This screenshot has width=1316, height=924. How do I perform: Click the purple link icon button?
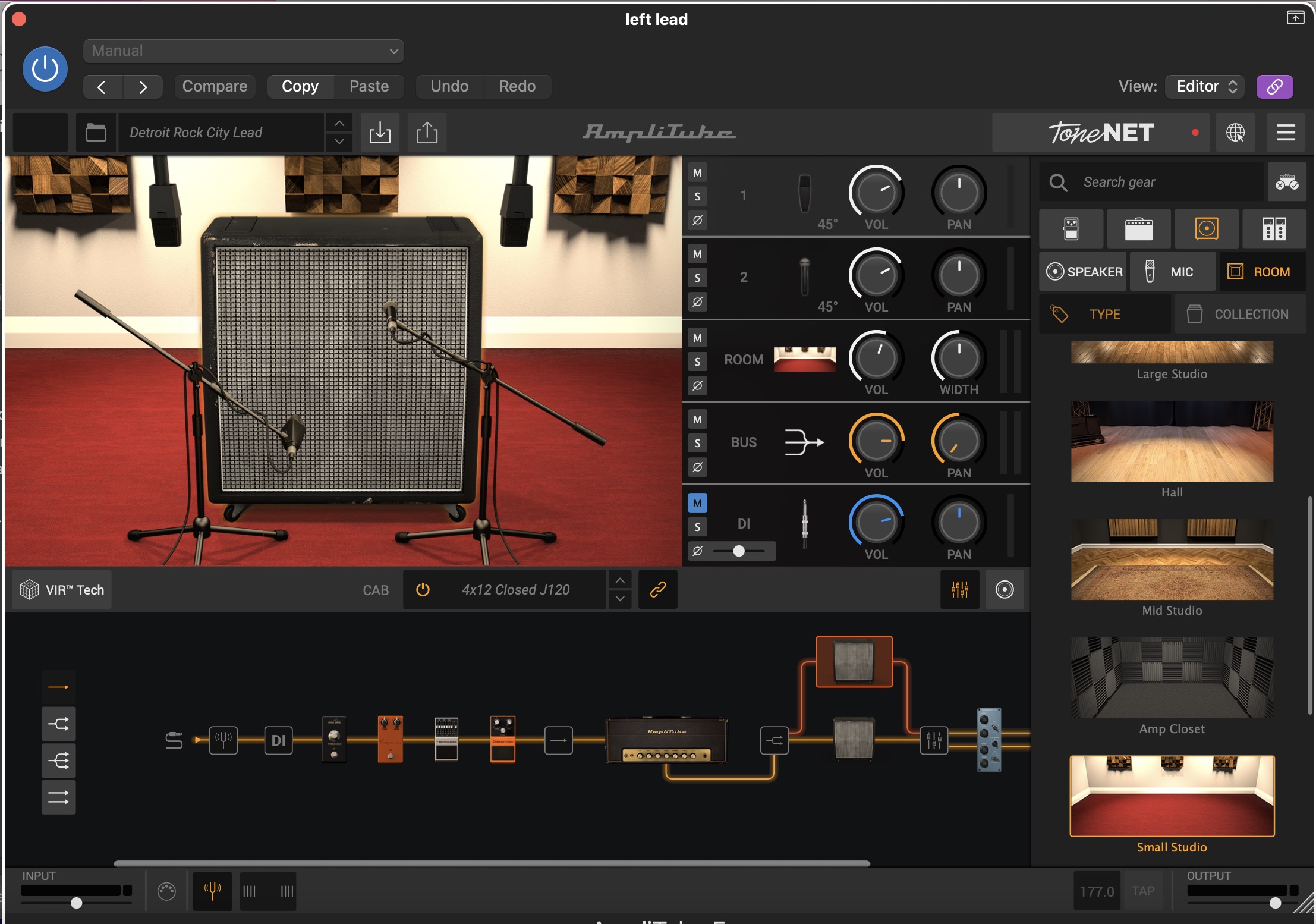1274,87
